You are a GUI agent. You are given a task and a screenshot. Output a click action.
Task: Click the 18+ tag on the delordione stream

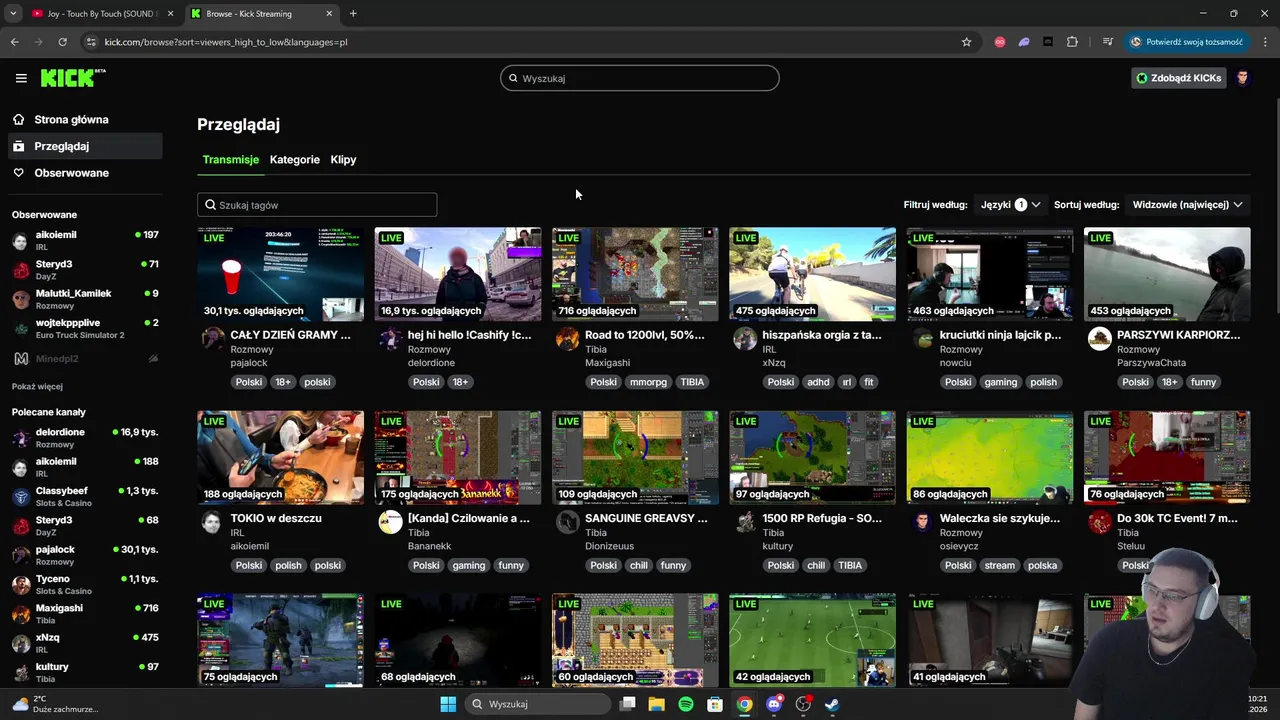(x=460, y=382)
